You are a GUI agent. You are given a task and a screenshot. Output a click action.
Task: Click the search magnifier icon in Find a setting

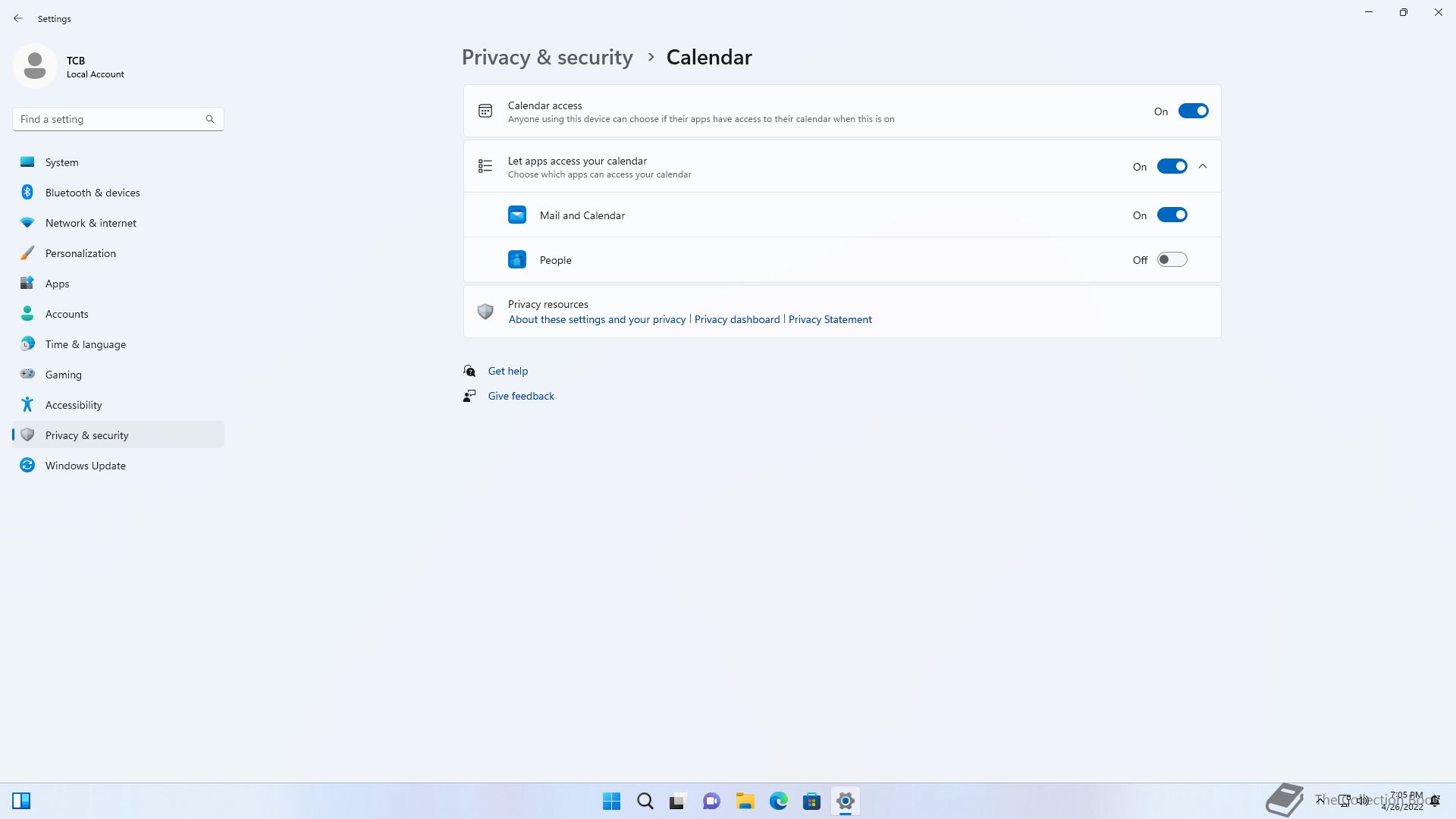[210, 119]
